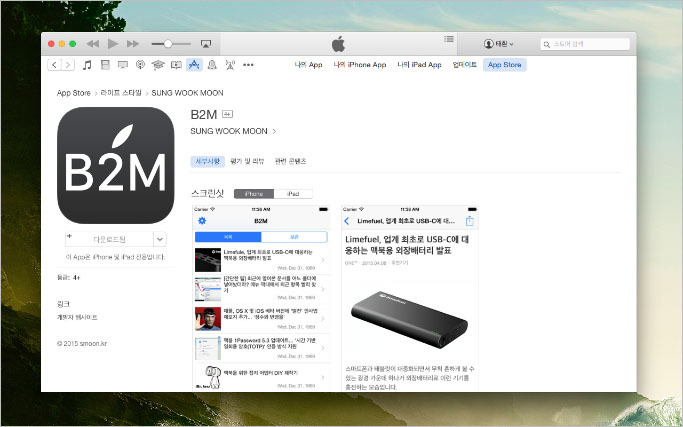The height and width of the screenshot is (427, 683).
Task: Switch to the 업데이트 tab
Action: click(x=464, y=64)
